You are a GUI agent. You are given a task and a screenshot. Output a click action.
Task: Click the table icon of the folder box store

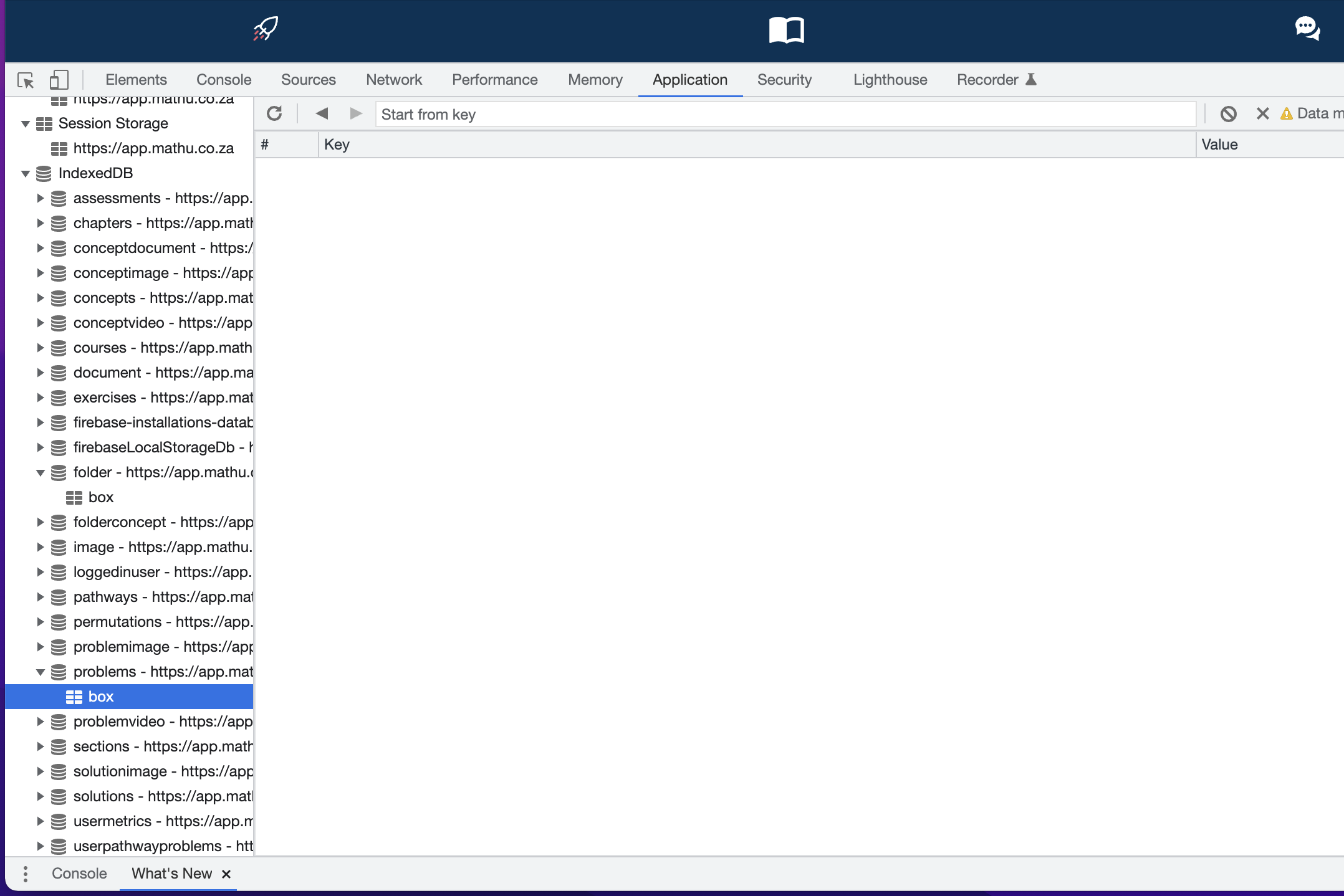click(x=74, y=497)
